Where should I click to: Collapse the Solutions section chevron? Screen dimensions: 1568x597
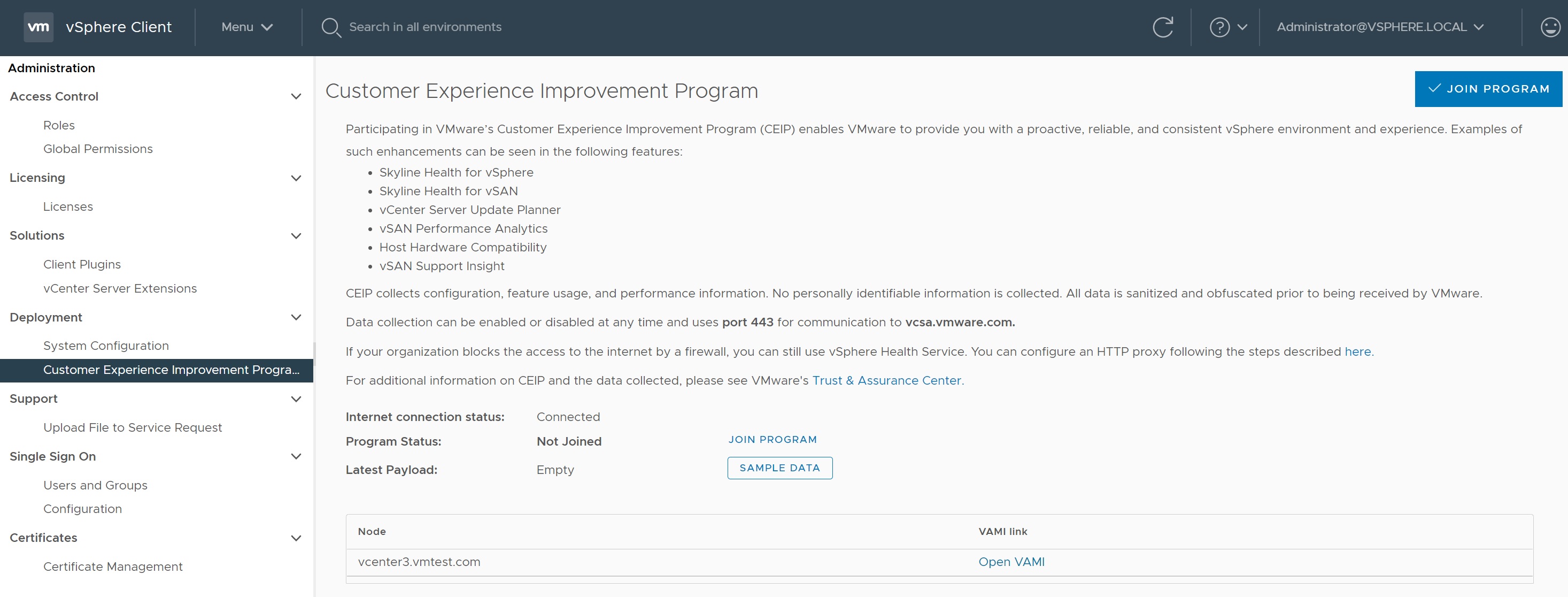pyautogui.click(x=296, y=236)
